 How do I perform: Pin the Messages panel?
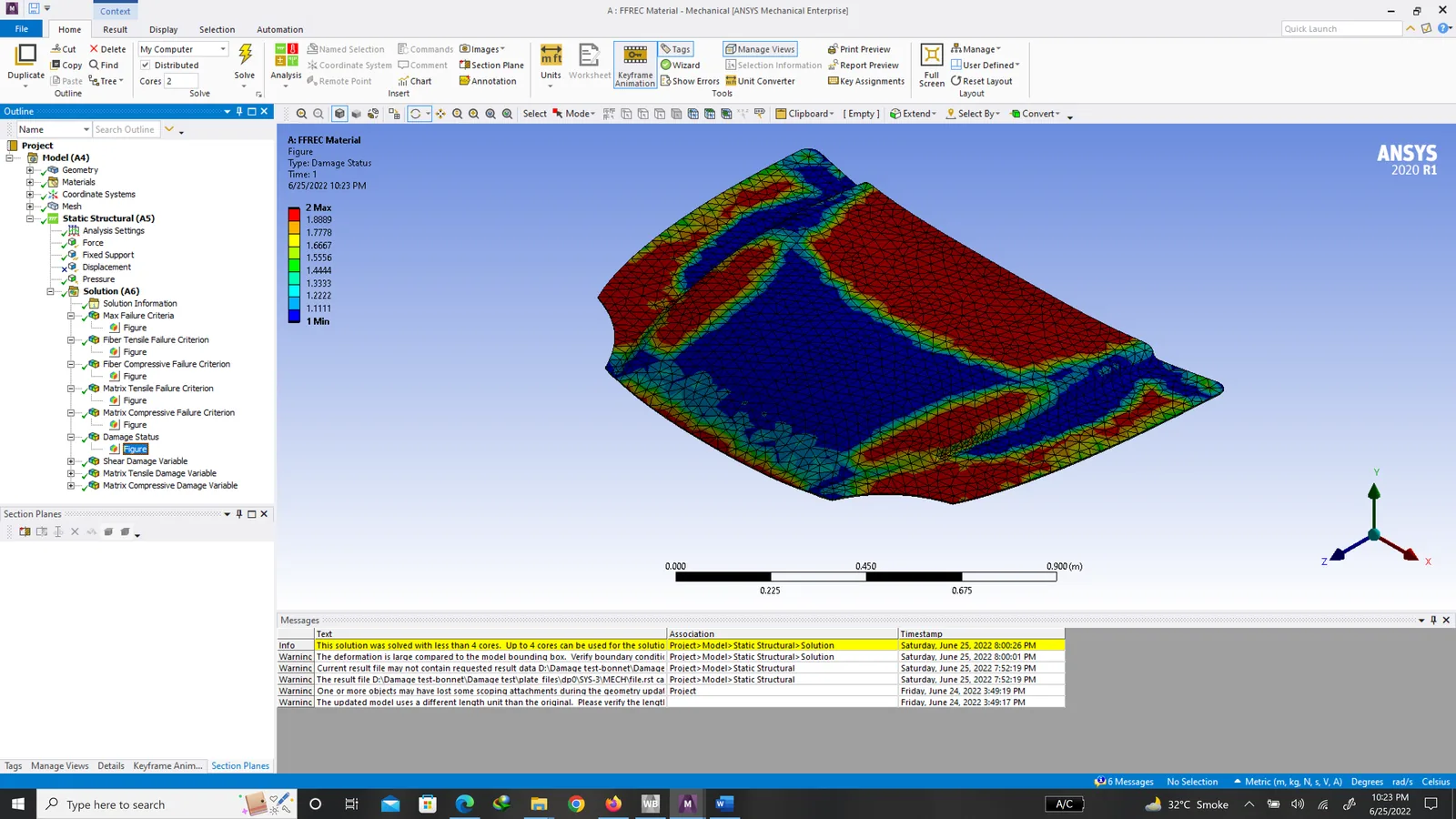[x=1433, y=620]
